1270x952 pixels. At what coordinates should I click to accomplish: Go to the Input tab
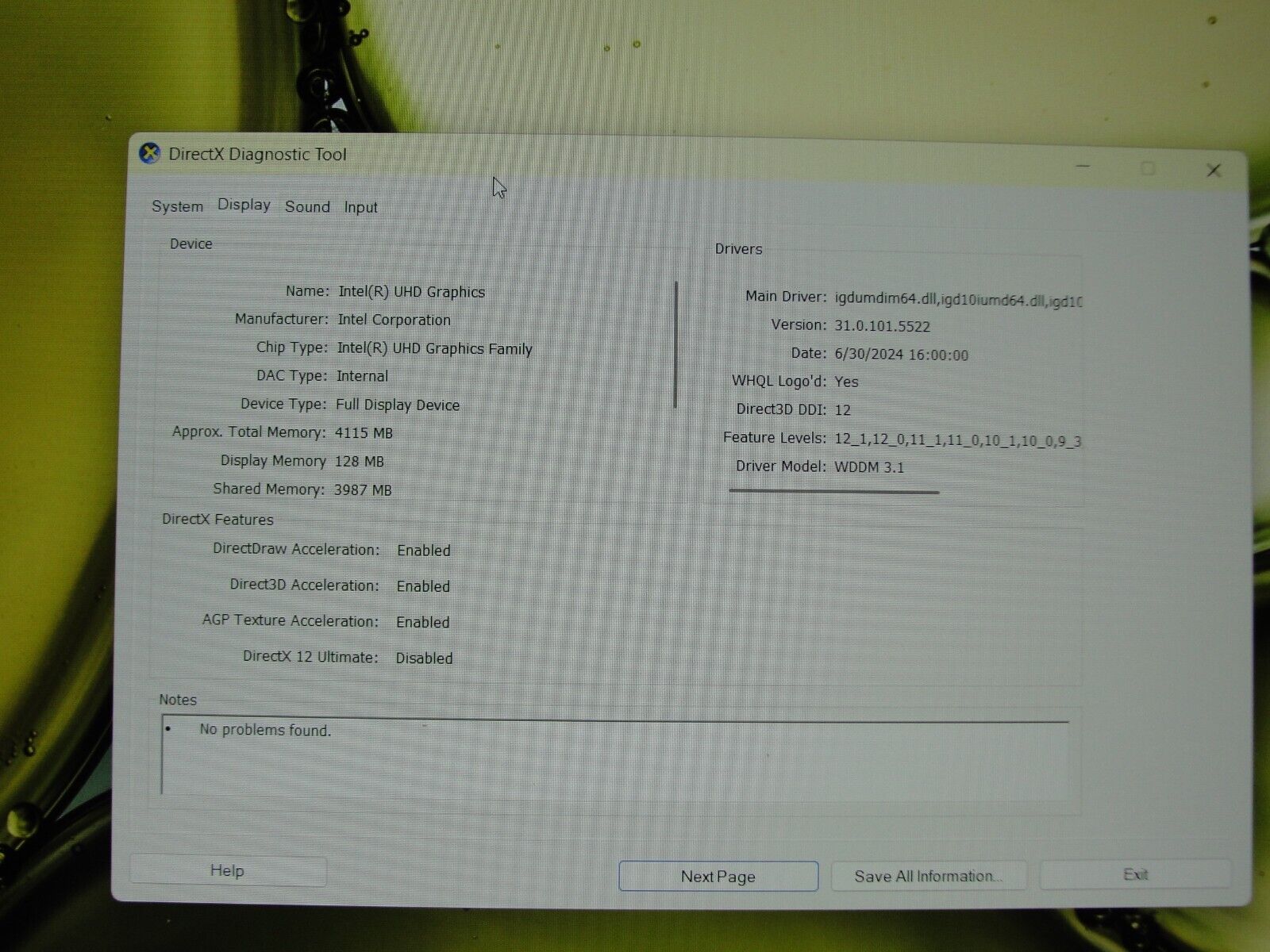[360, 207]
